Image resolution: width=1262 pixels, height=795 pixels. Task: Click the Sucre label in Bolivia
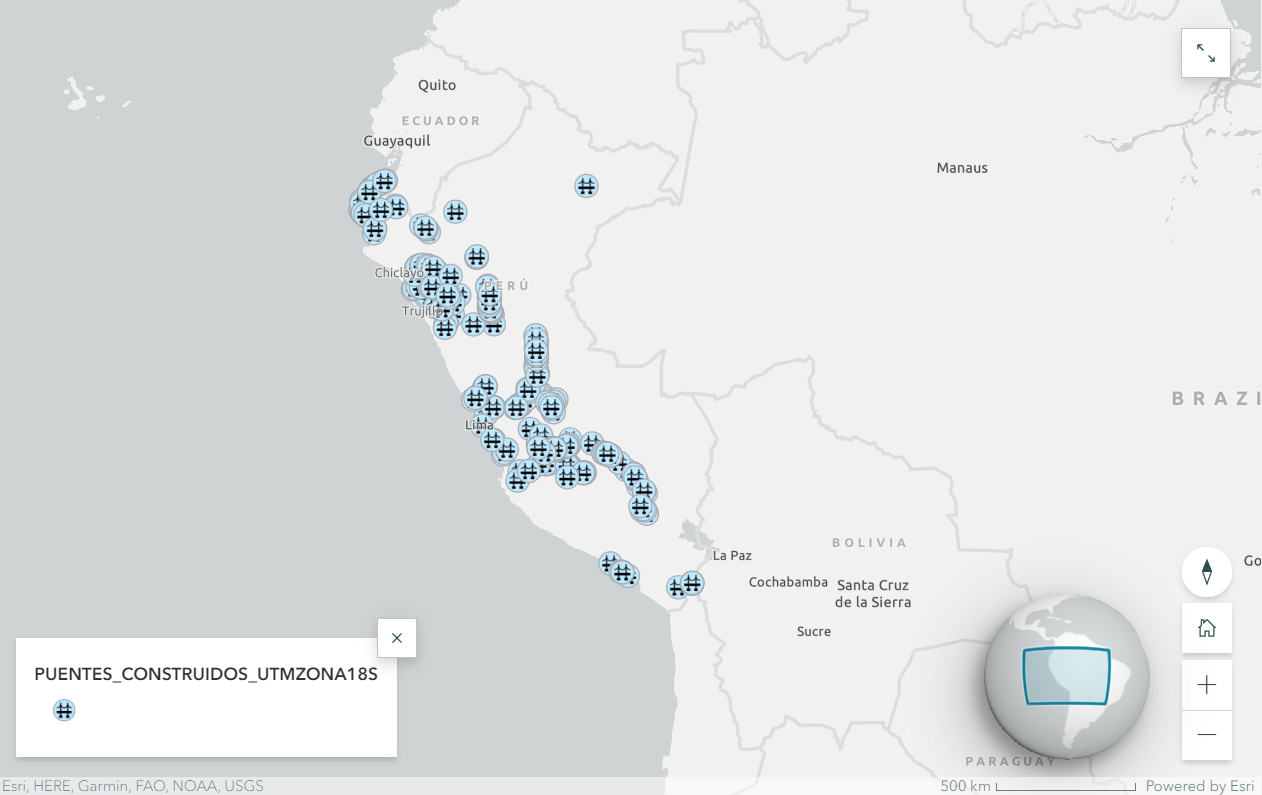click(814, 631)
